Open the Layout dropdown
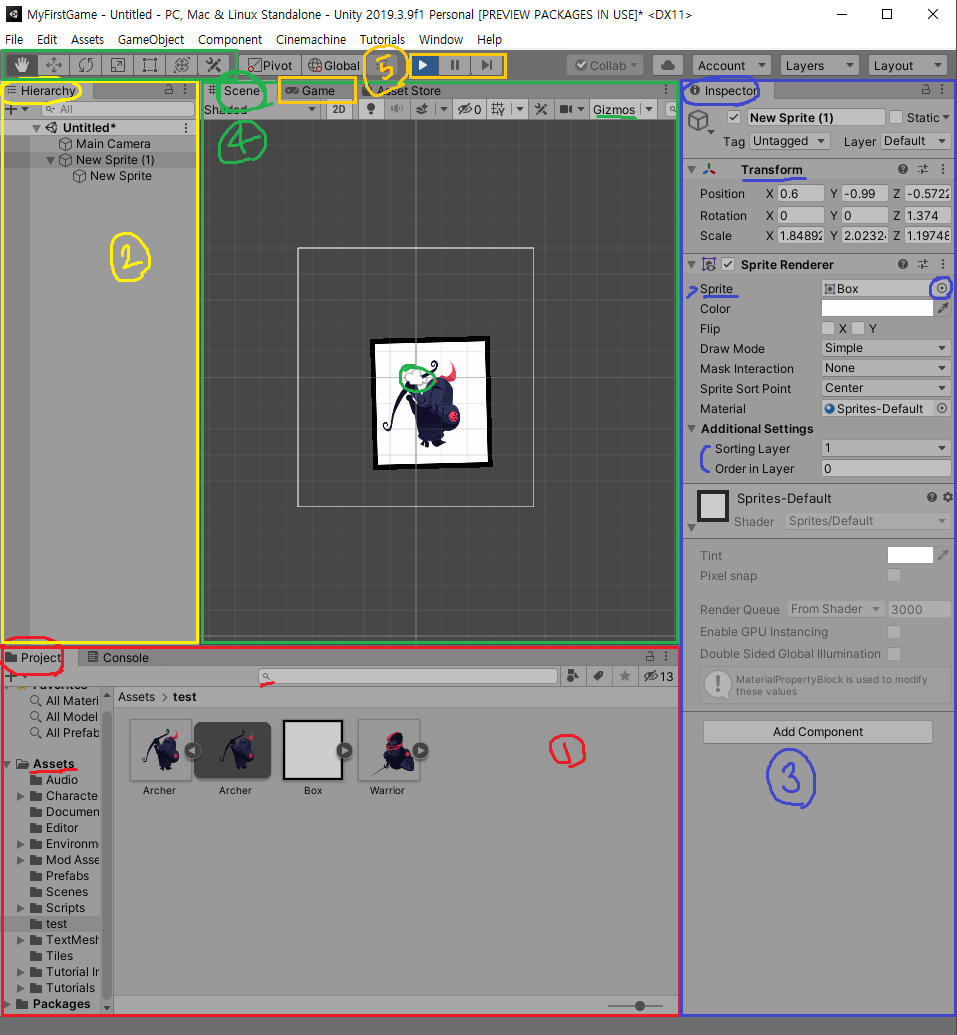The width and height of the screenshot is (957, 1035). pyautogui.click(x=908, y=65)
